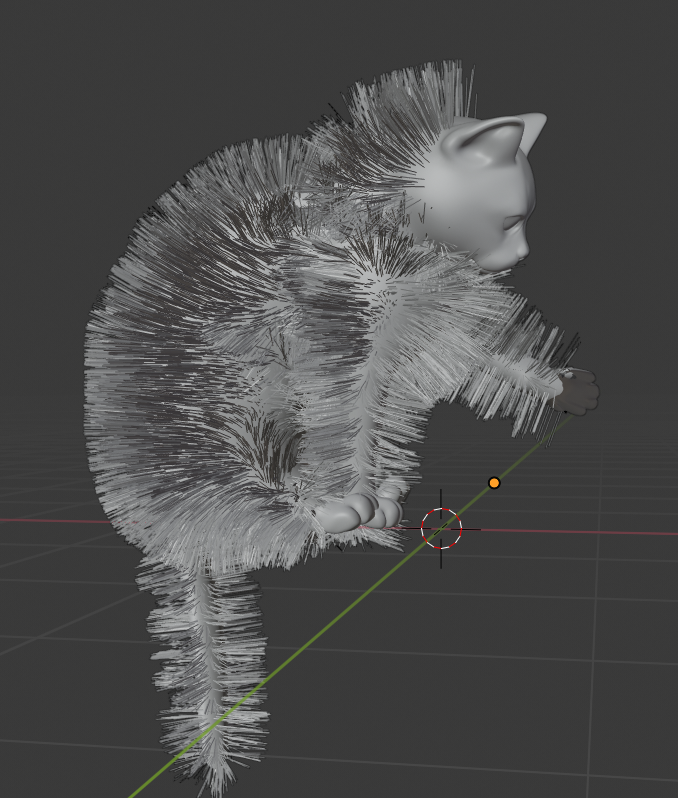Click the red X axis line right of cursor

tap(580, 531)
